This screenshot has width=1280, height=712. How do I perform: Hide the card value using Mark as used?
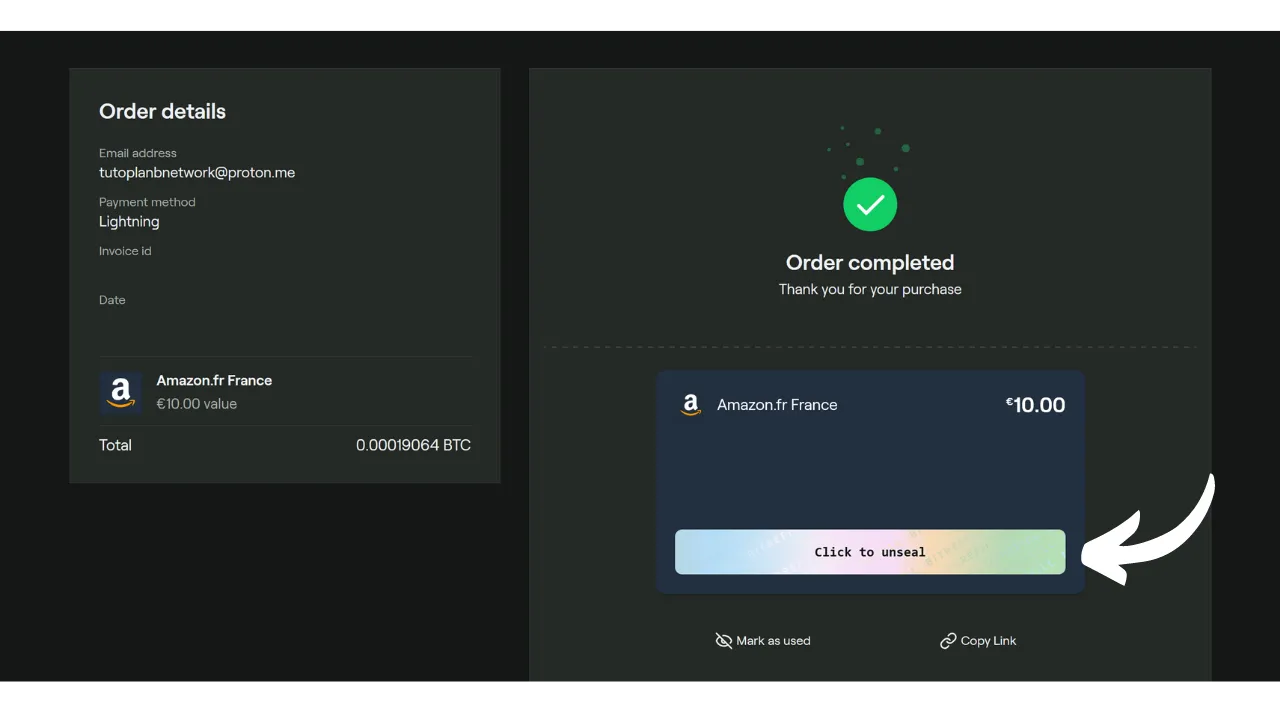(x=763, y=640)
